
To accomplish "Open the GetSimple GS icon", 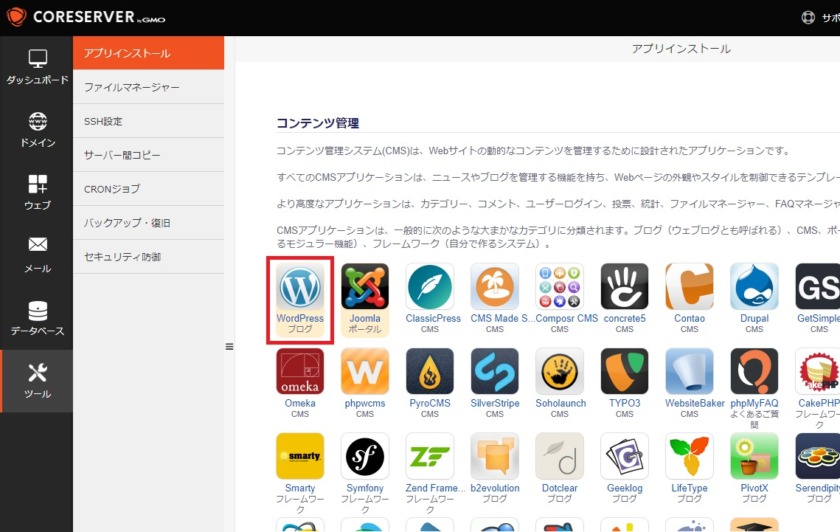I will 818,287.
